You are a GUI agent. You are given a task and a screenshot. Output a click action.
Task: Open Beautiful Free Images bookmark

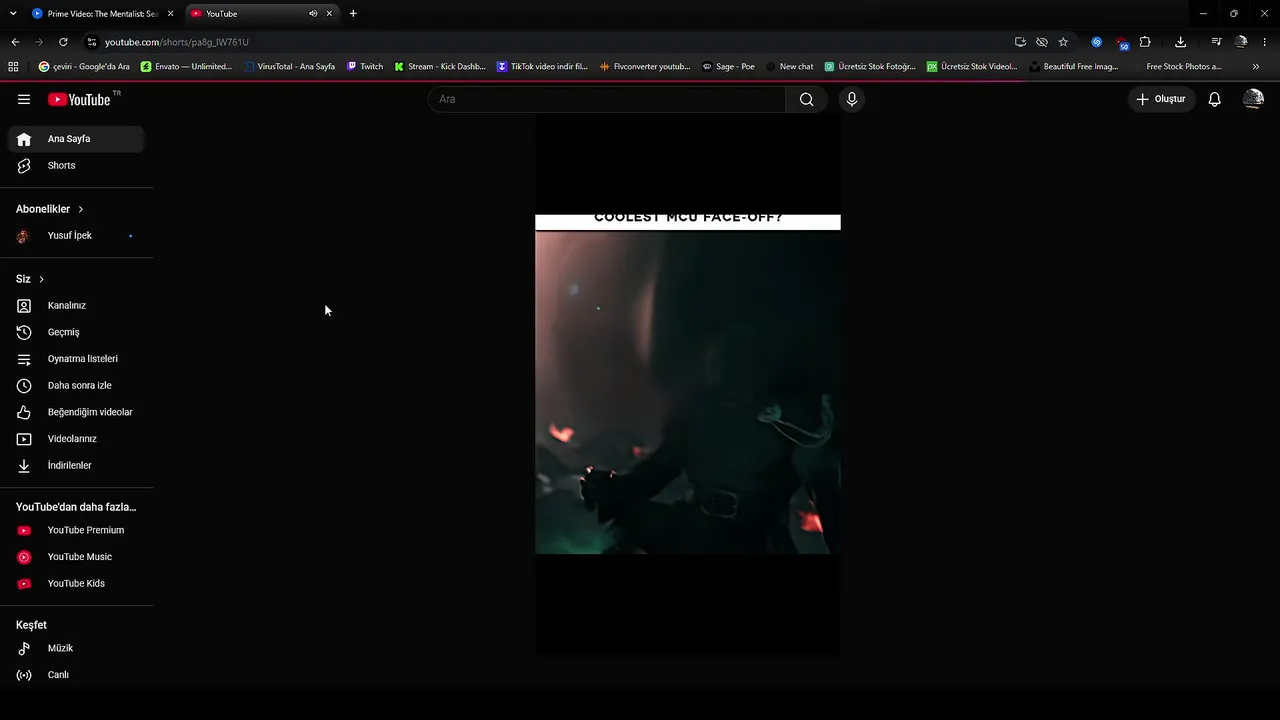pos(1074,67)
